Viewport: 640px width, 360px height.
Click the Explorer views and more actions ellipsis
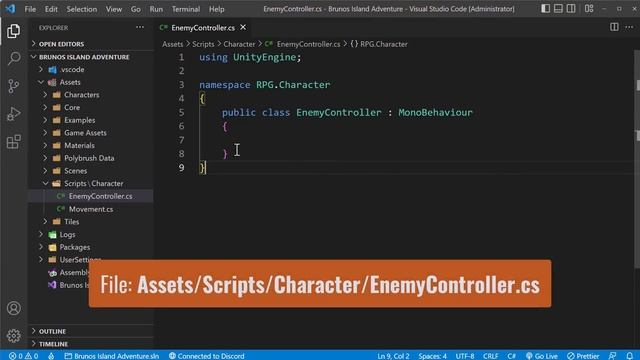pos(140,27)
